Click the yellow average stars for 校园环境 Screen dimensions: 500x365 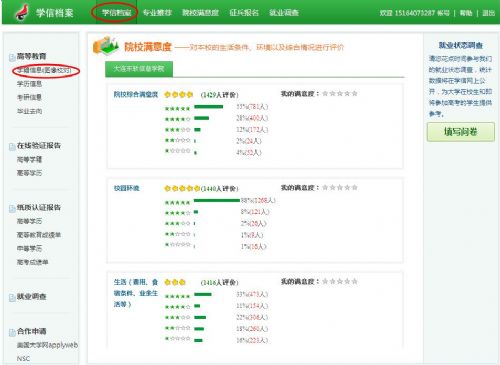(182, 188)
